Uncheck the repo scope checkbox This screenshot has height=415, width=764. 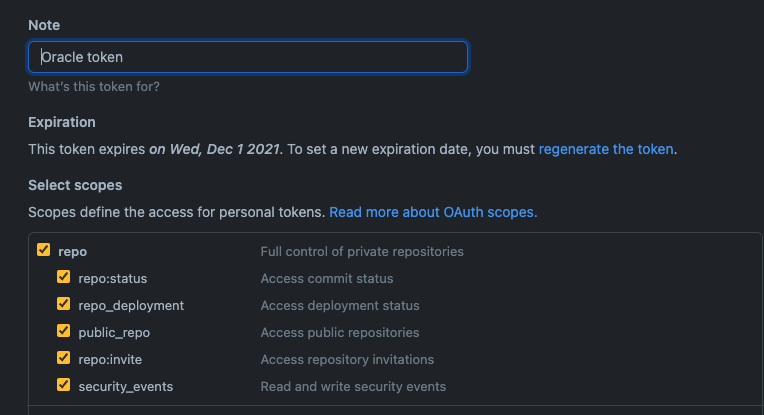[x=43, y=251]
